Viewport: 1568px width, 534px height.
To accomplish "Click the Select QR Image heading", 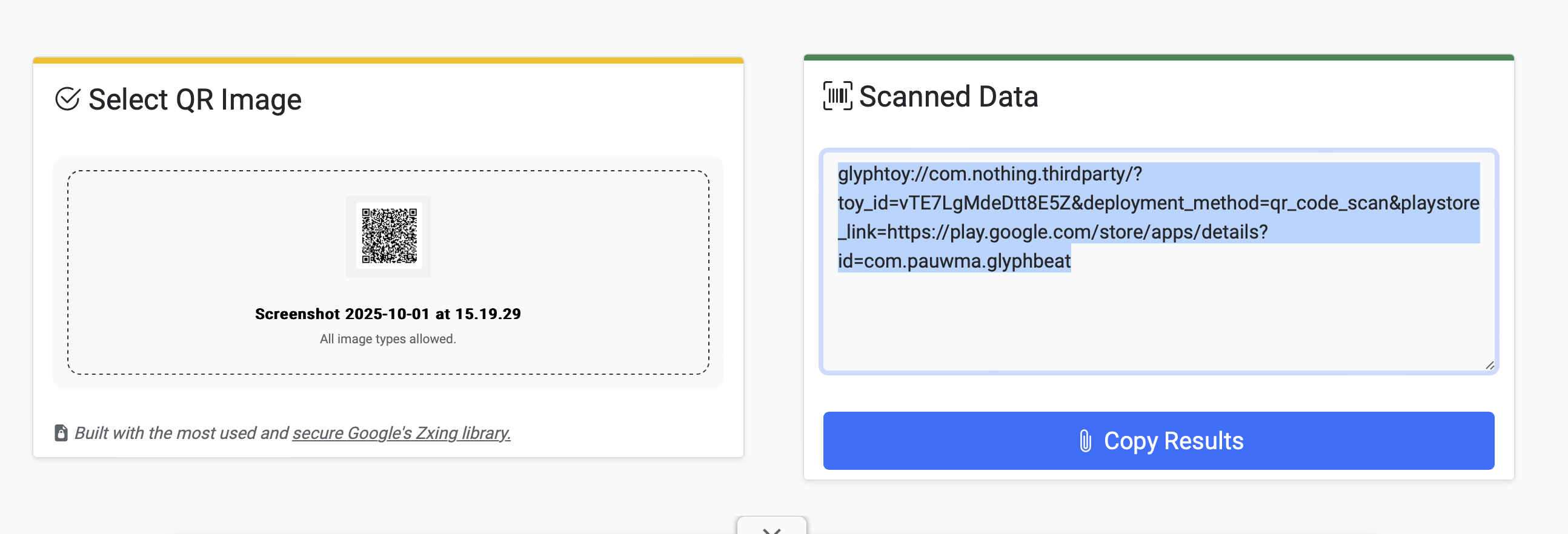I will [x=196, y=99].
